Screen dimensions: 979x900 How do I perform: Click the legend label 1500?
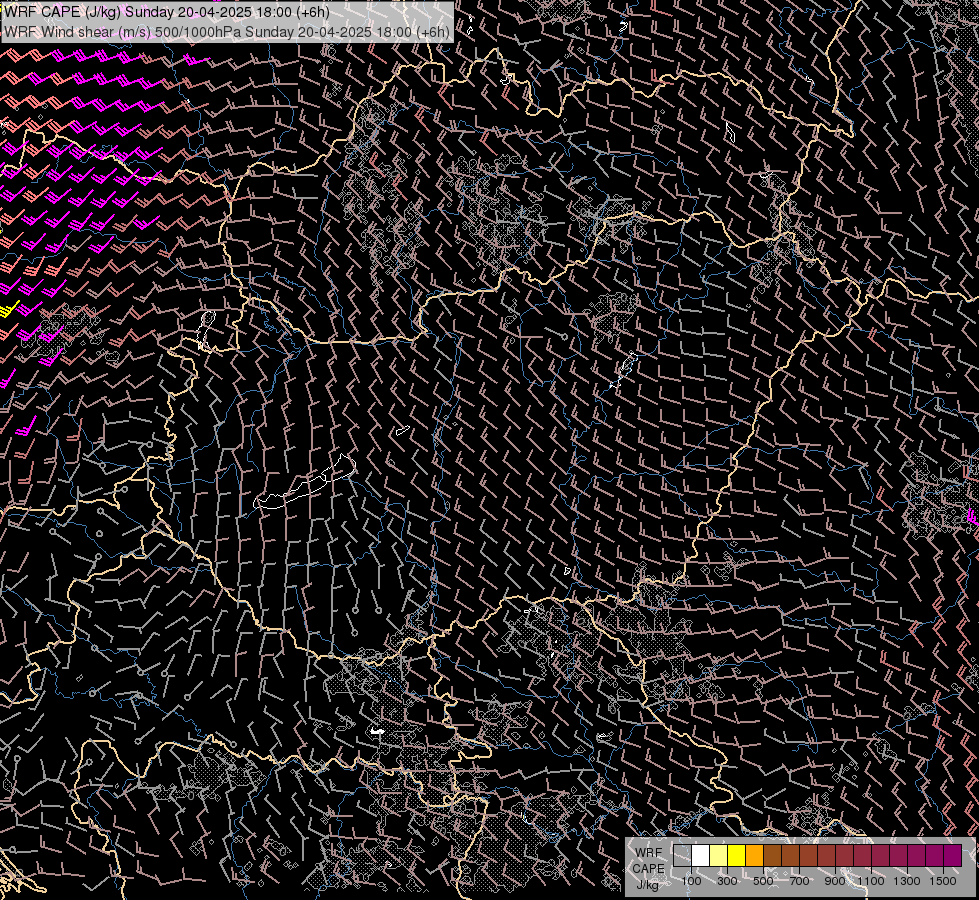(943, 881)
